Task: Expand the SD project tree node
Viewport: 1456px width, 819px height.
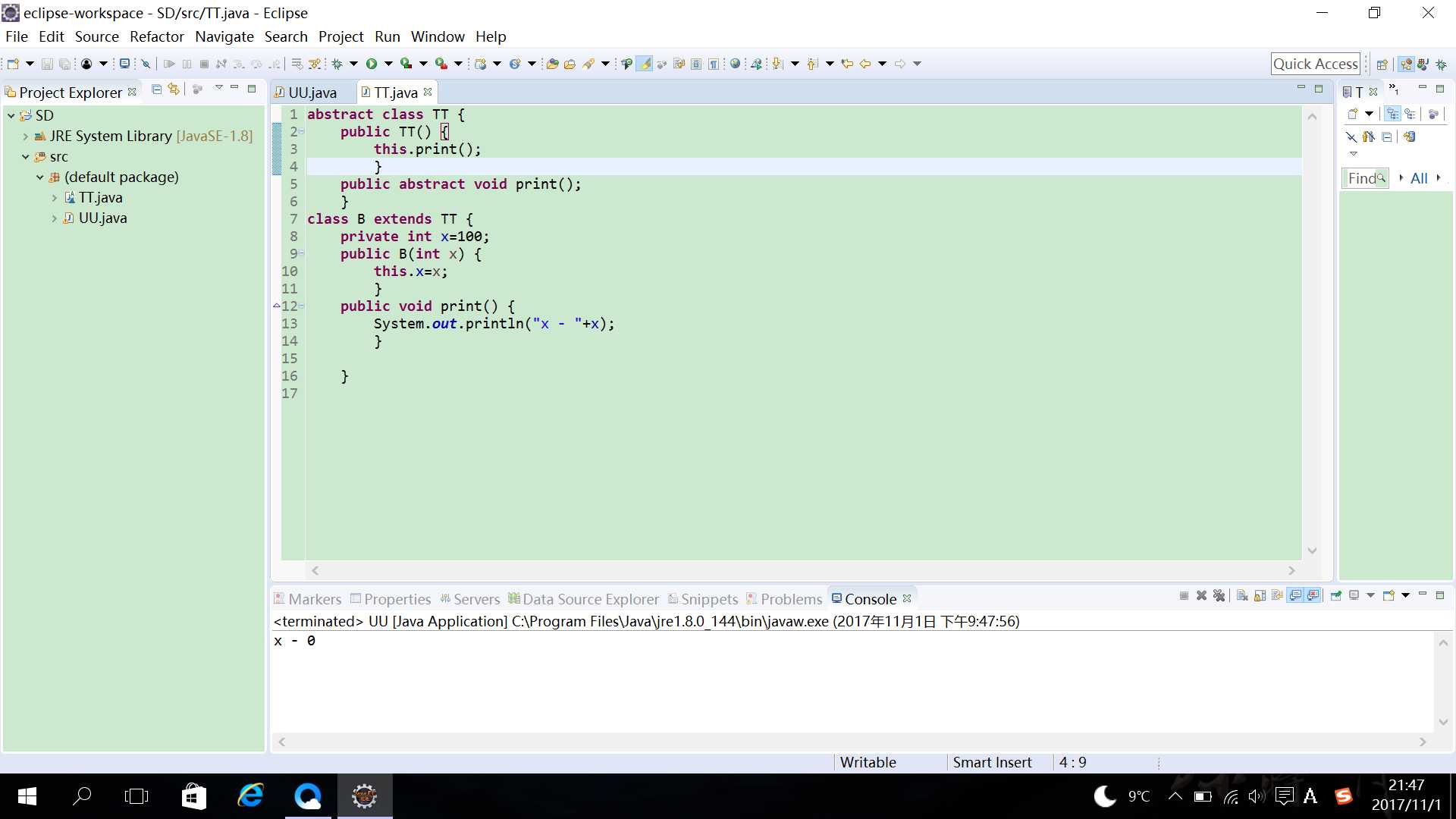Action: (10, 115)
